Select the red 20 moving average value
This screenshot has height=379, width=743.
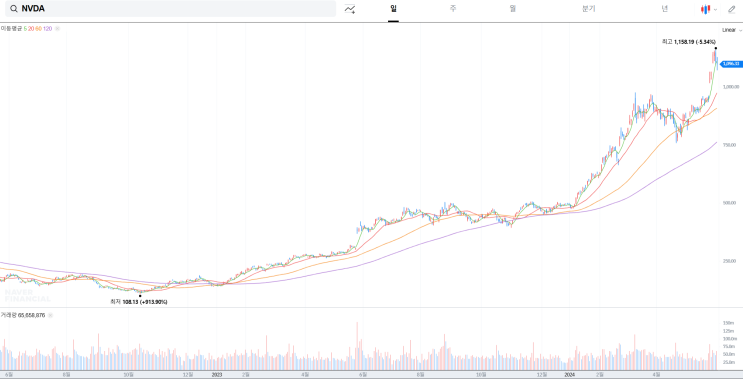[31, 29]
